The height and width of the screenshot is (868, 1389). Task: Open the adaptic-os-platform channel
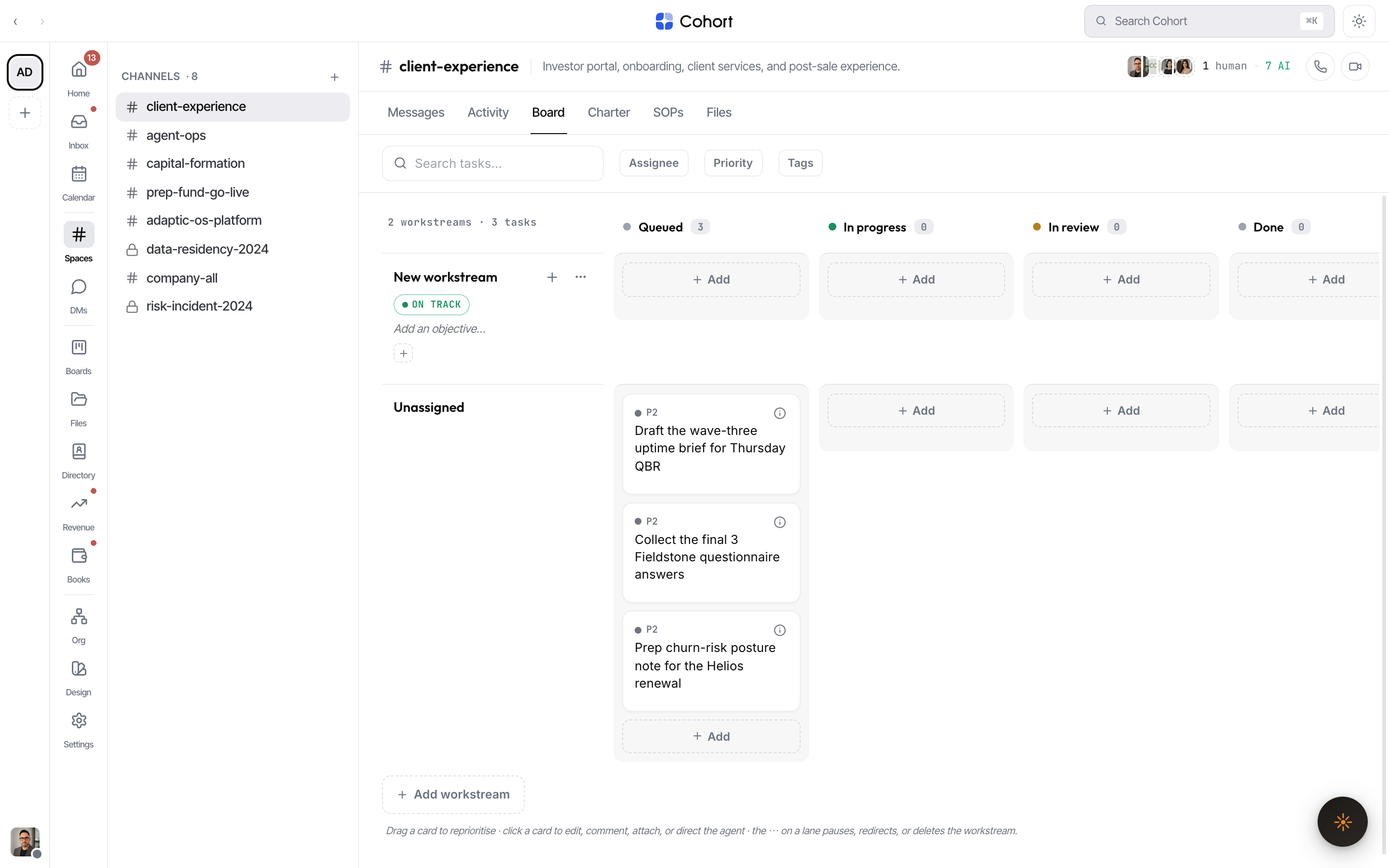[232, 220]
